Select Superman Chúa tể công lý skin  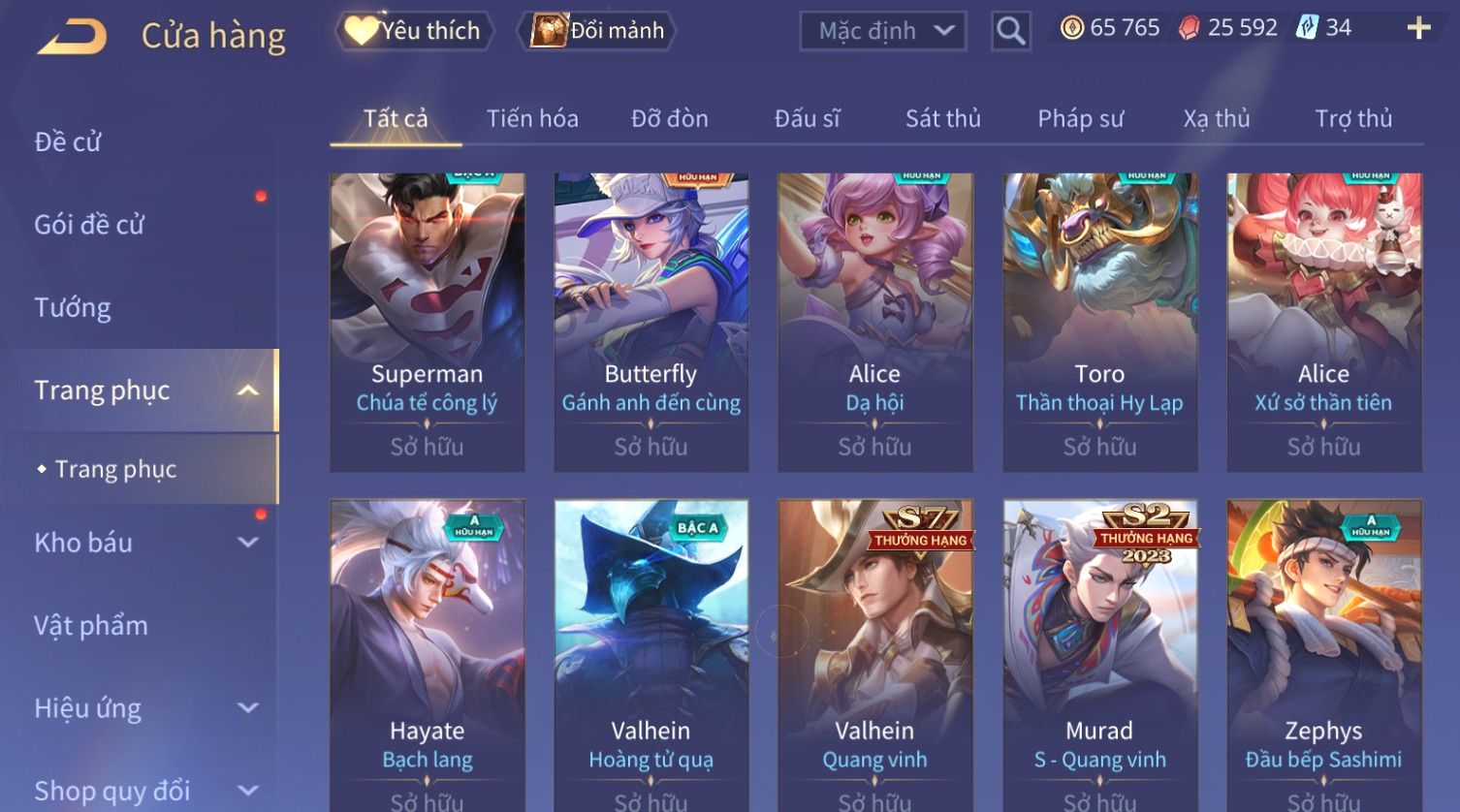427,323
